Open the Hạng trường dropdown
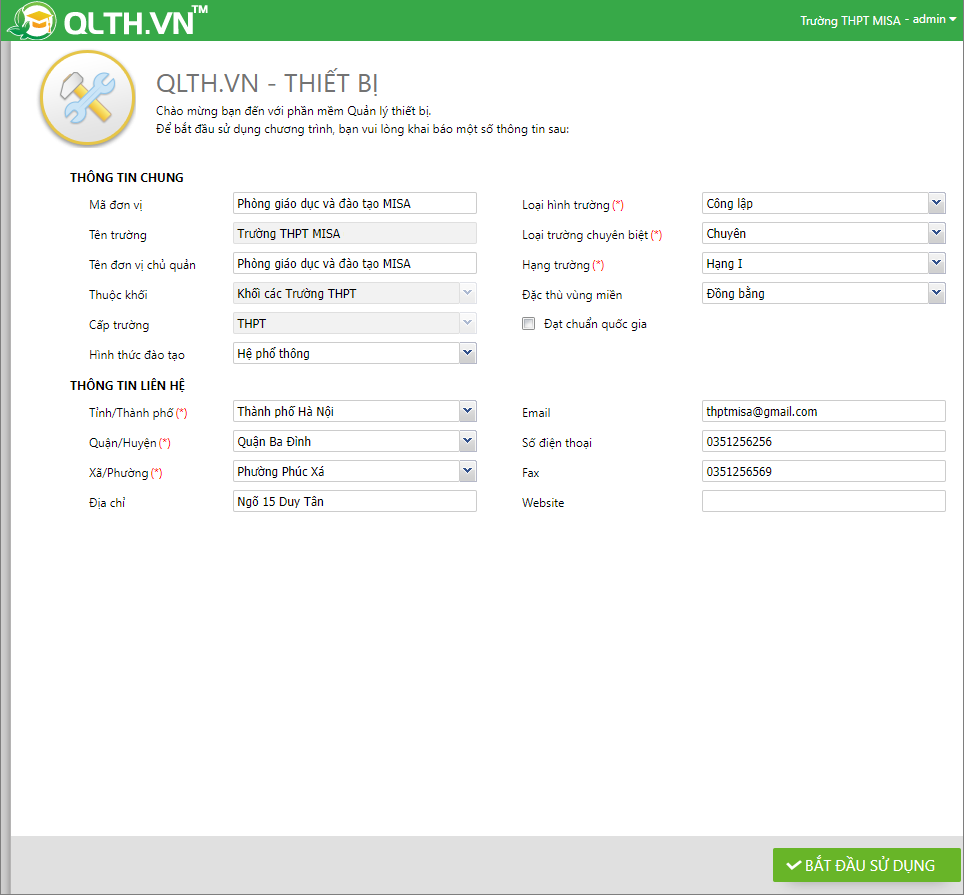964x895 pixels. click(x=936, y=264)
